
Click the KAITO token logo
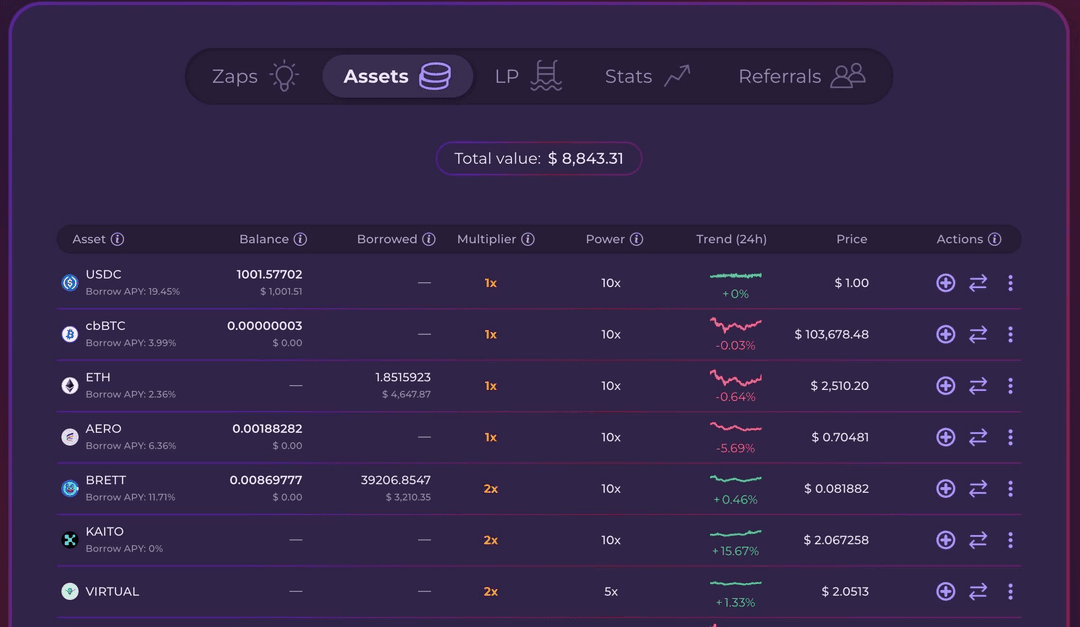(x=69, y=540)
